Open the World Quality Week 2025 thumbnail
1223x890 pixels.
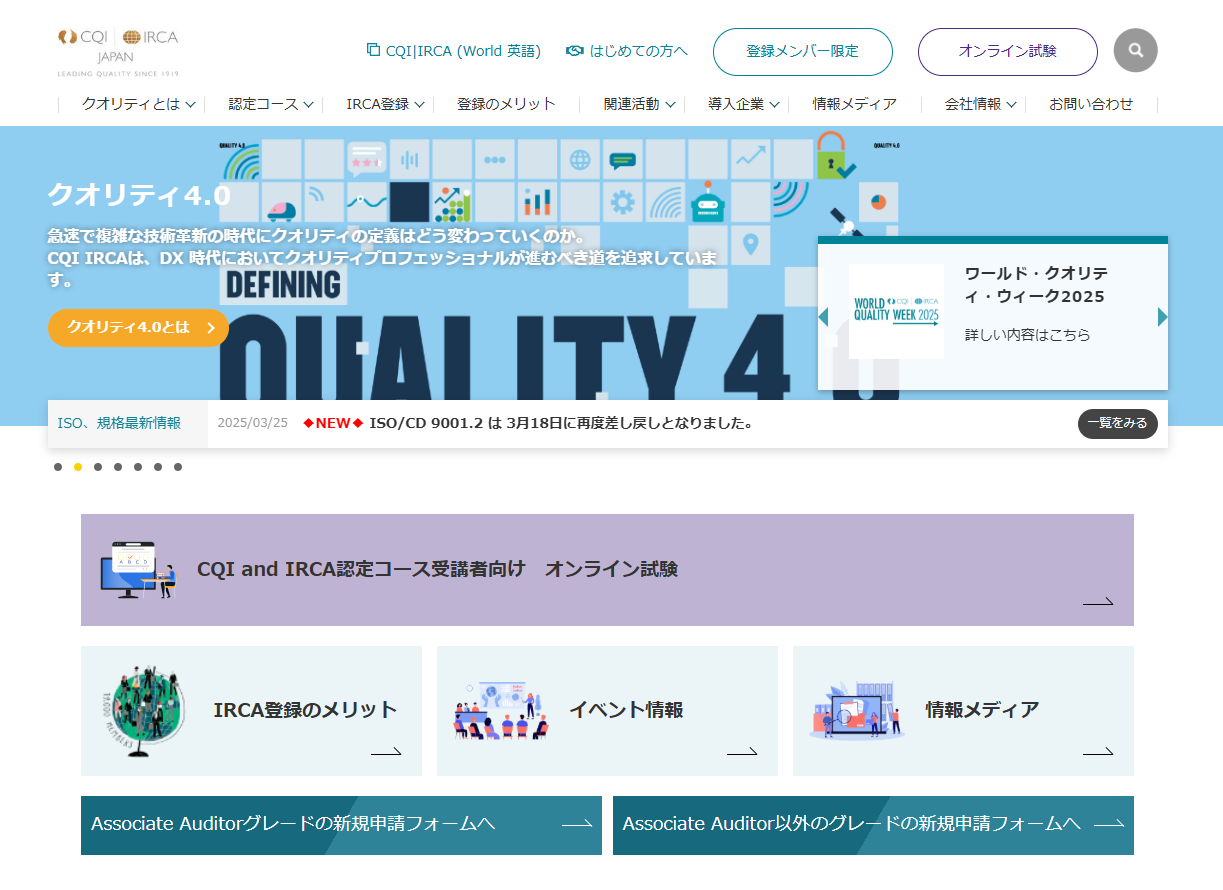click(896, 311)
